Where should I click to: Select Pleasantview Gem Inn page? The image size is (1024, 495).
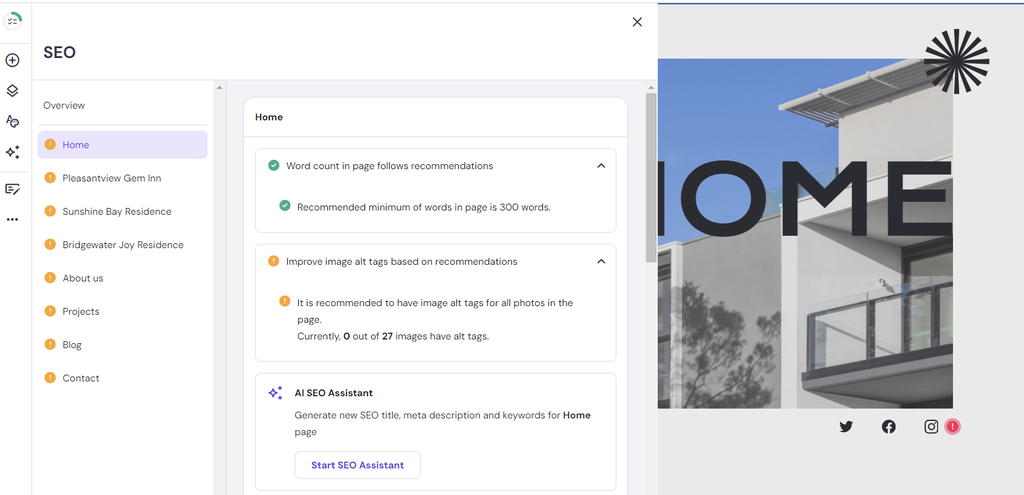point(111,178)
